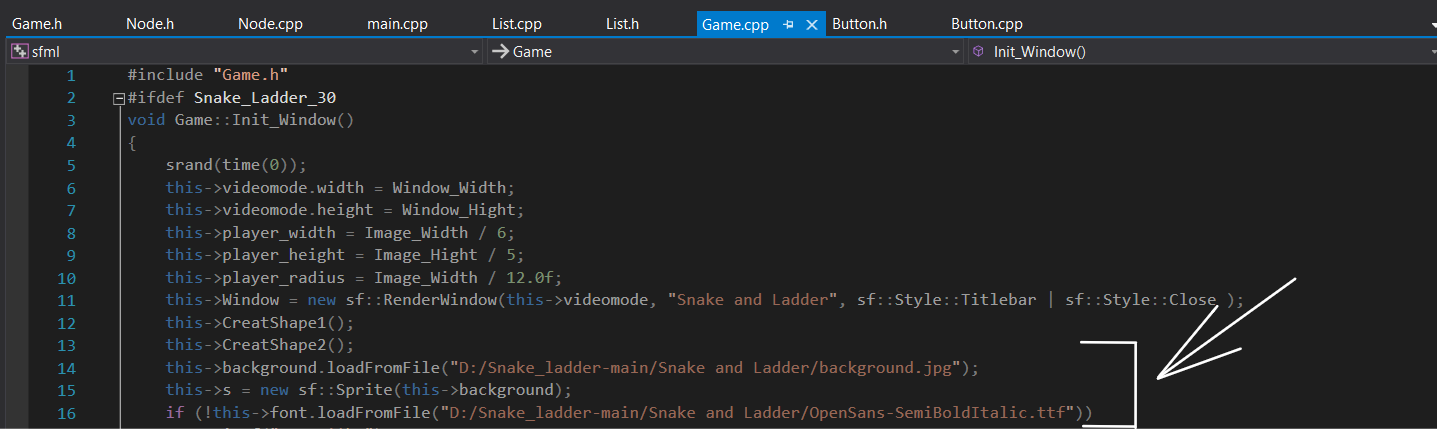This screenshot has width=1437, height=430.
Task: Open the Node.h tab
Action: 151,24
